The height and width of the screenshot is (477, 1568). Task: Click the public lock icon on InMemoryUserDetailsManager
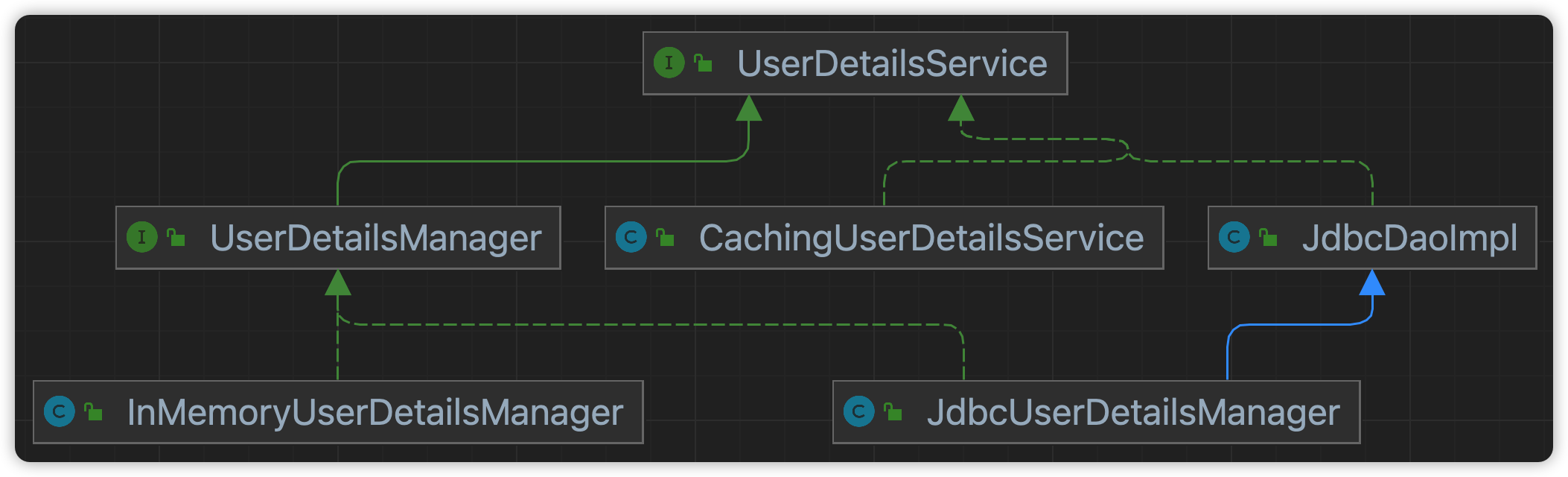coord(94,412)
